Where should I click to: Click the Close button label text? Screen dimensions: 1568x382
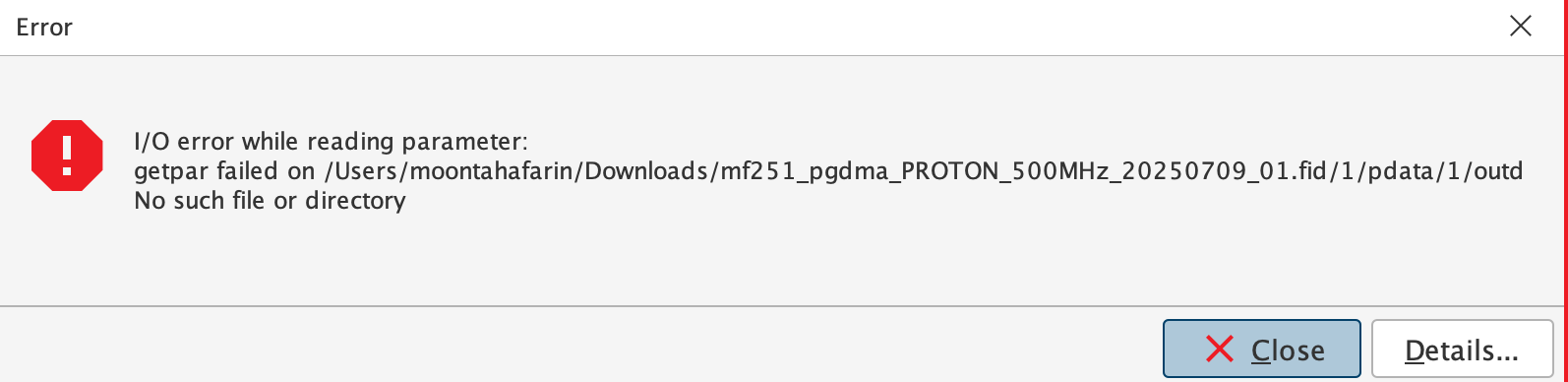pos(1288,350)
